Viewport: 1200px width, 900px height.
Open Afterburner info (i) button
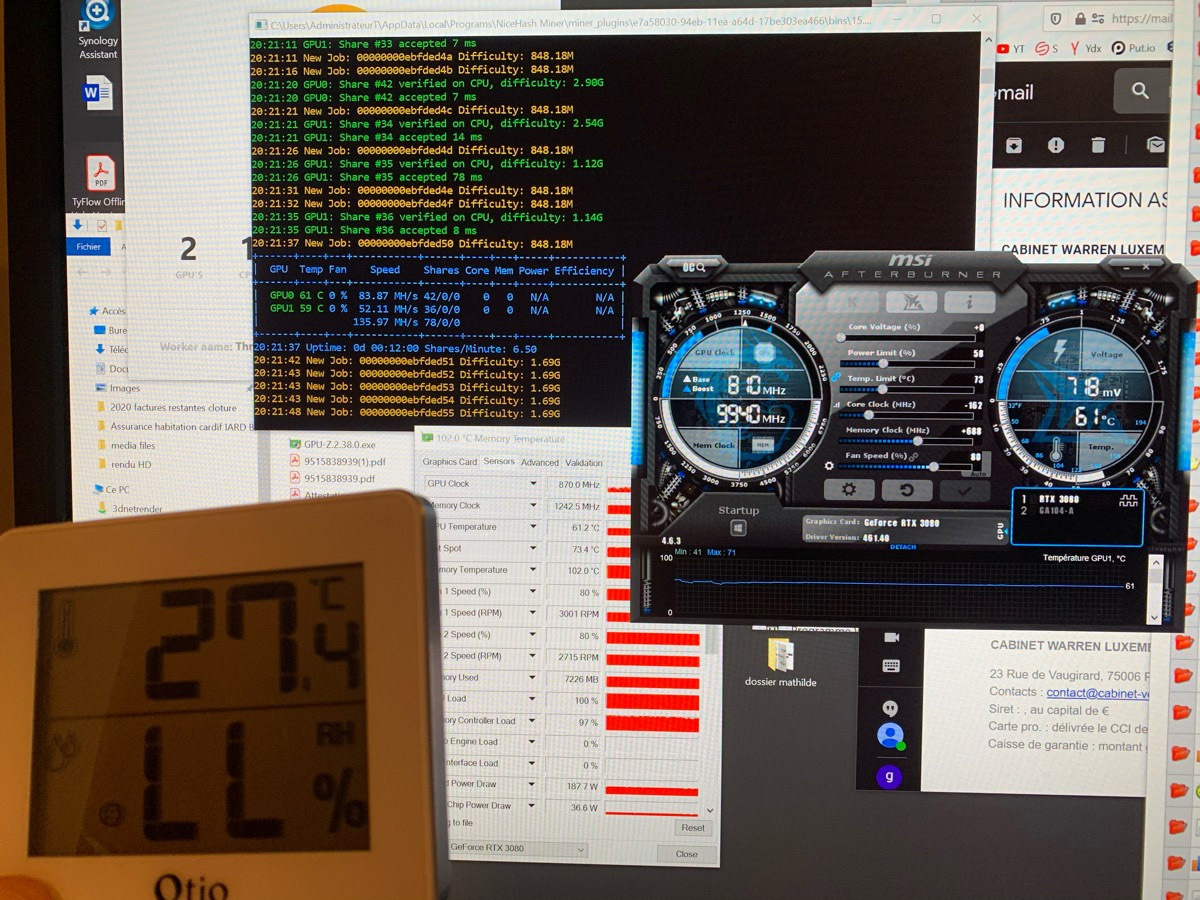pos(971,301)
